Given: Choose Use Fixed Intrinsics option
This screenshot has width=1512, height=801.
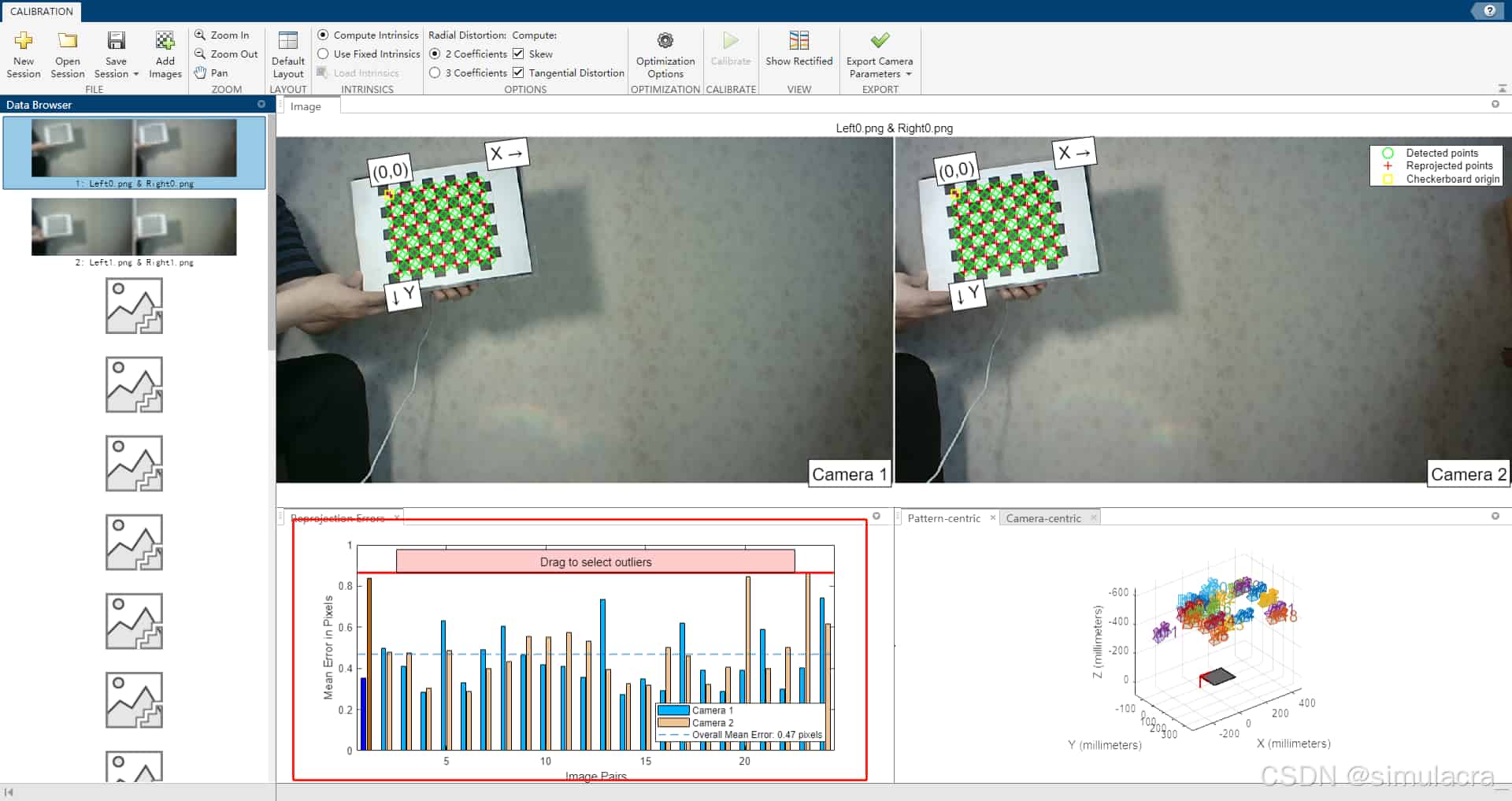Looking at the screenshot, I should [x=323, y=54].
